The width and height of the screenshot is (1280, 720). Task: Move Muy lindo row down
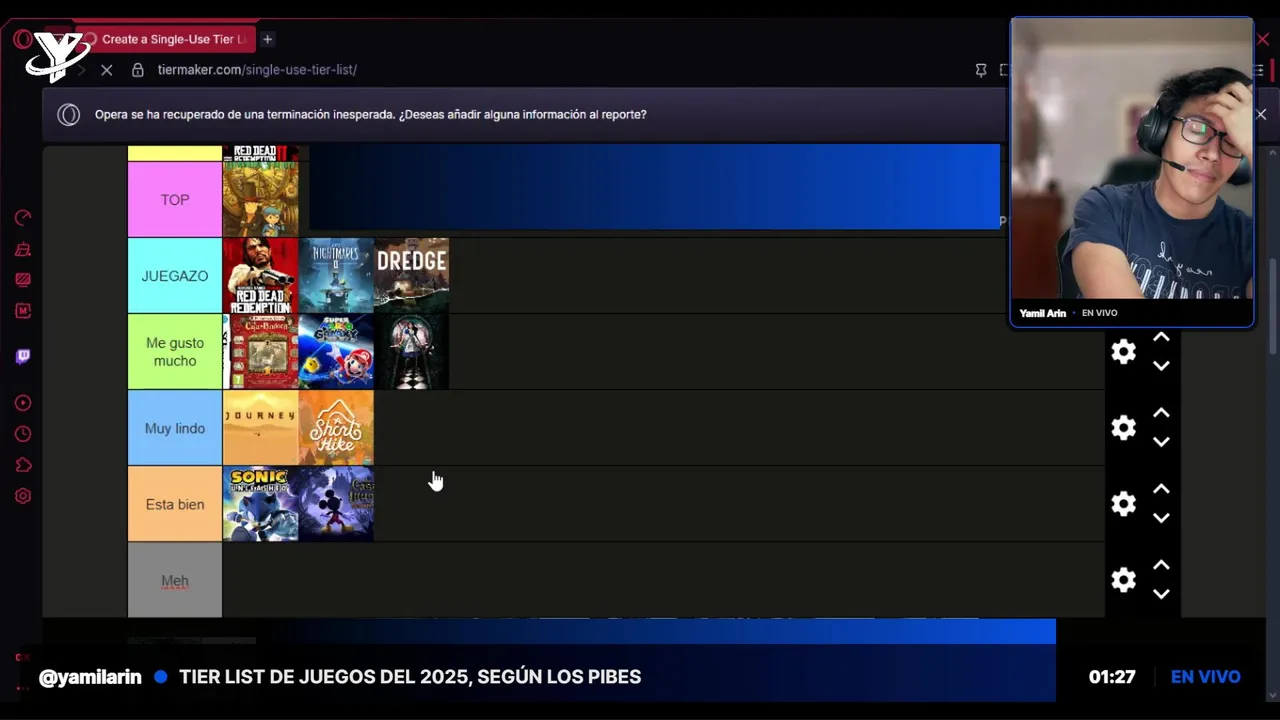pyautogui.click(x=1161, y=442)
